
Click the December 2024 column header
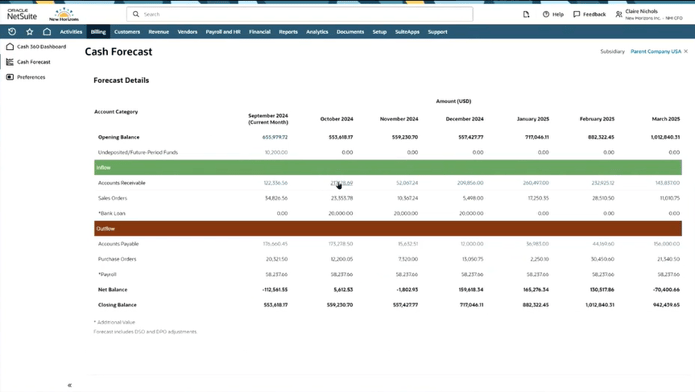pos(465,119)
